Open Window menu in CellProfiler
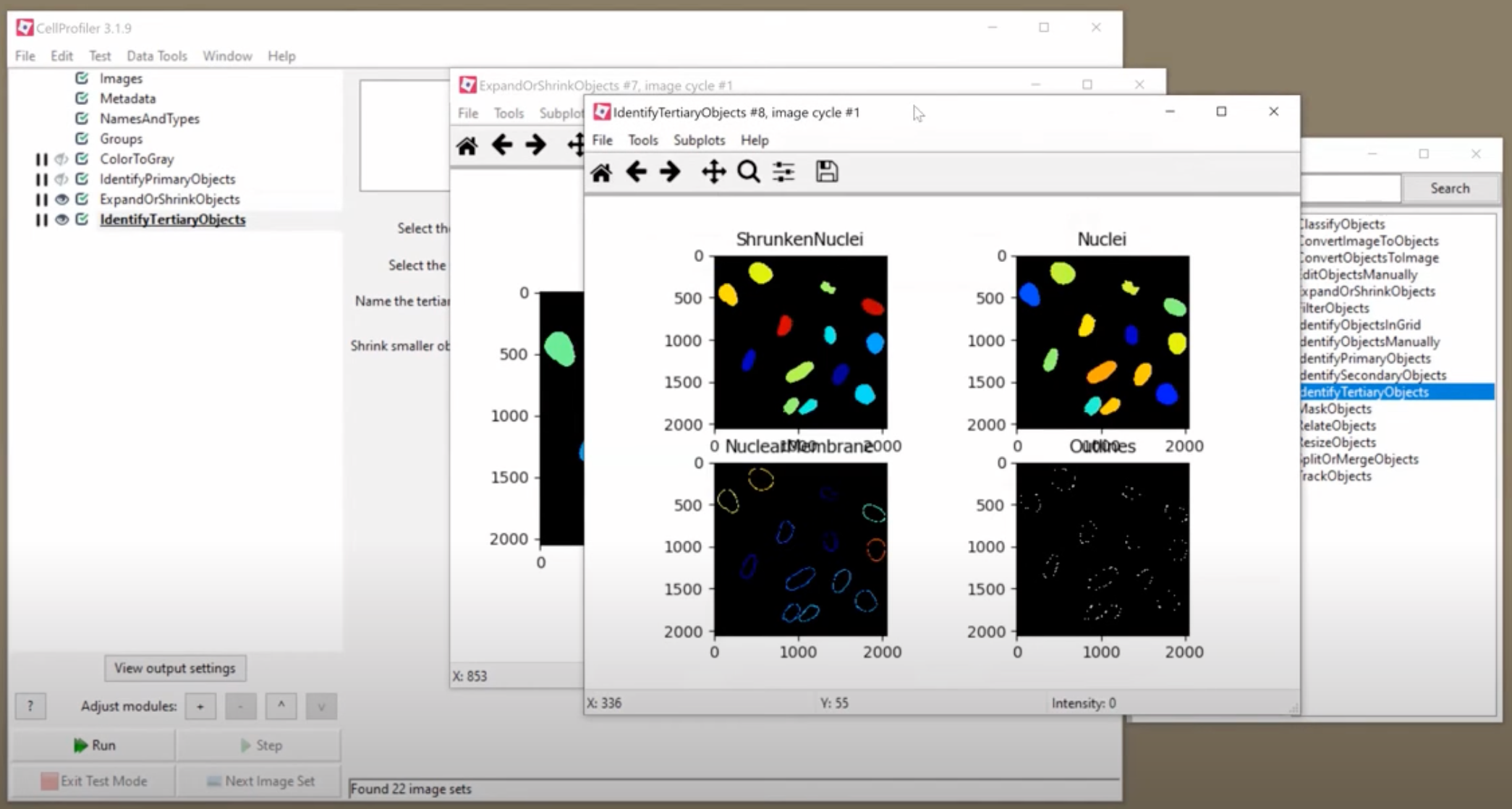 [x=227, y=56]
